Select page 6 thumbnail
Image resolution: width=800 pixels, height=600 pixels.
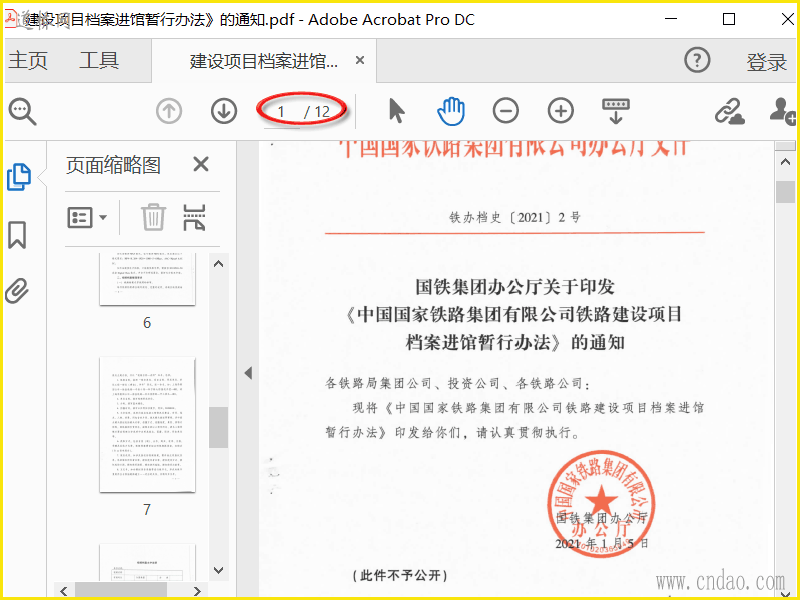tap(147, 279)
